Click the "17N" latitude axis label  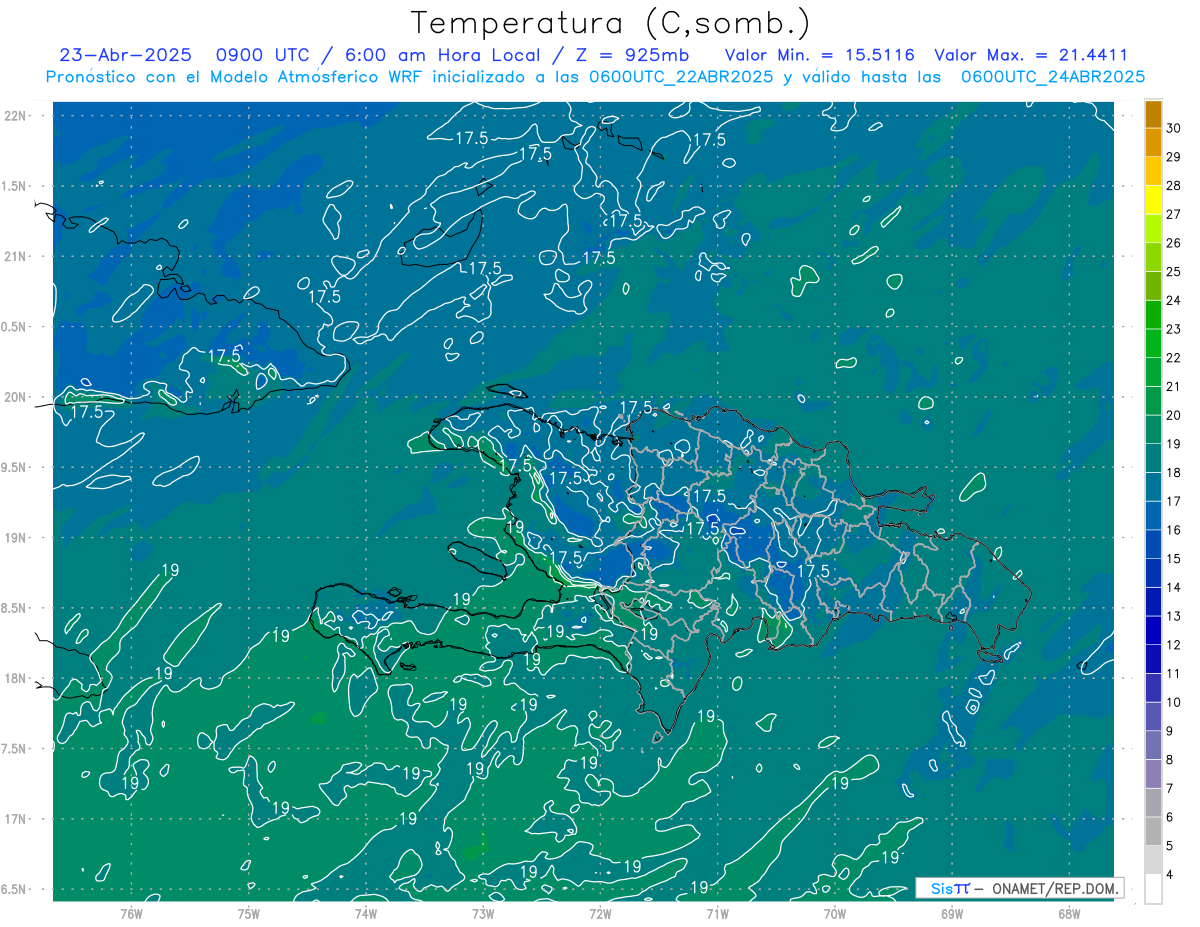pos(15,819)
